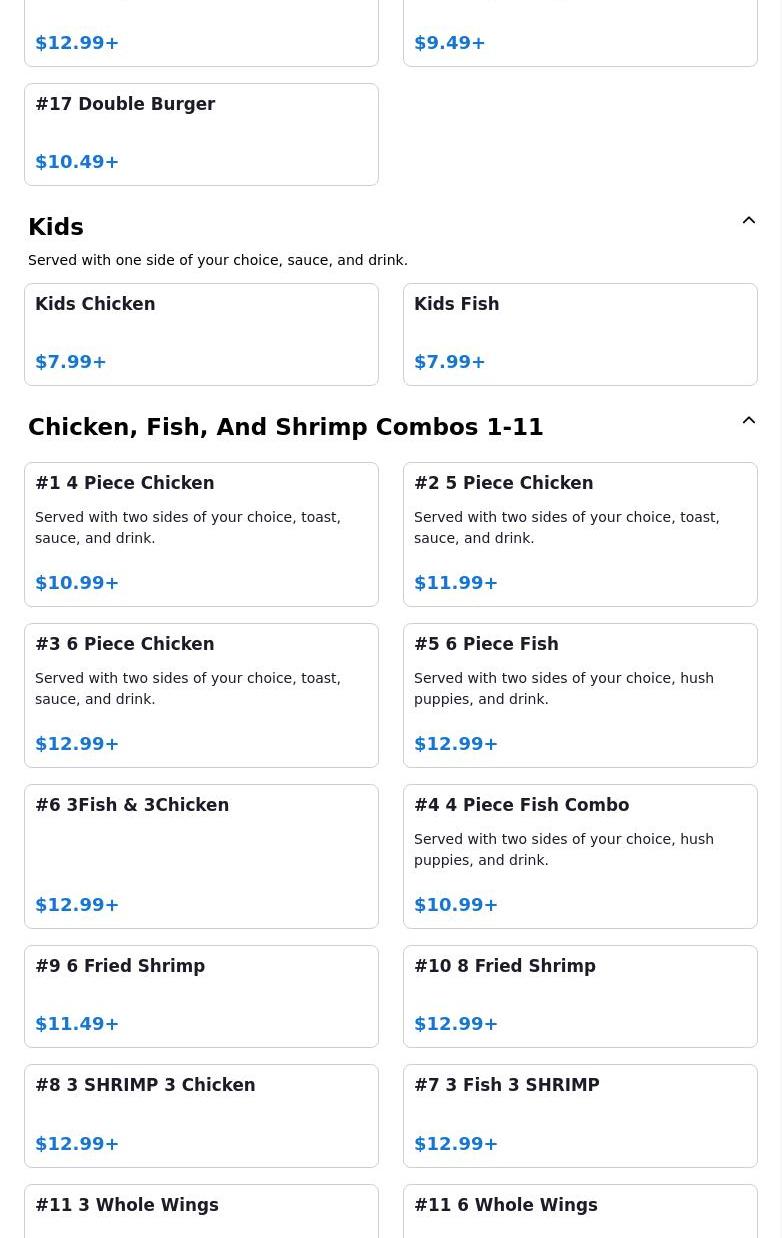The height and width of the screenshot is (1238, 782).
Task: Choose #2 5 Piece Chicken combo
Action: tap(580, 533)
